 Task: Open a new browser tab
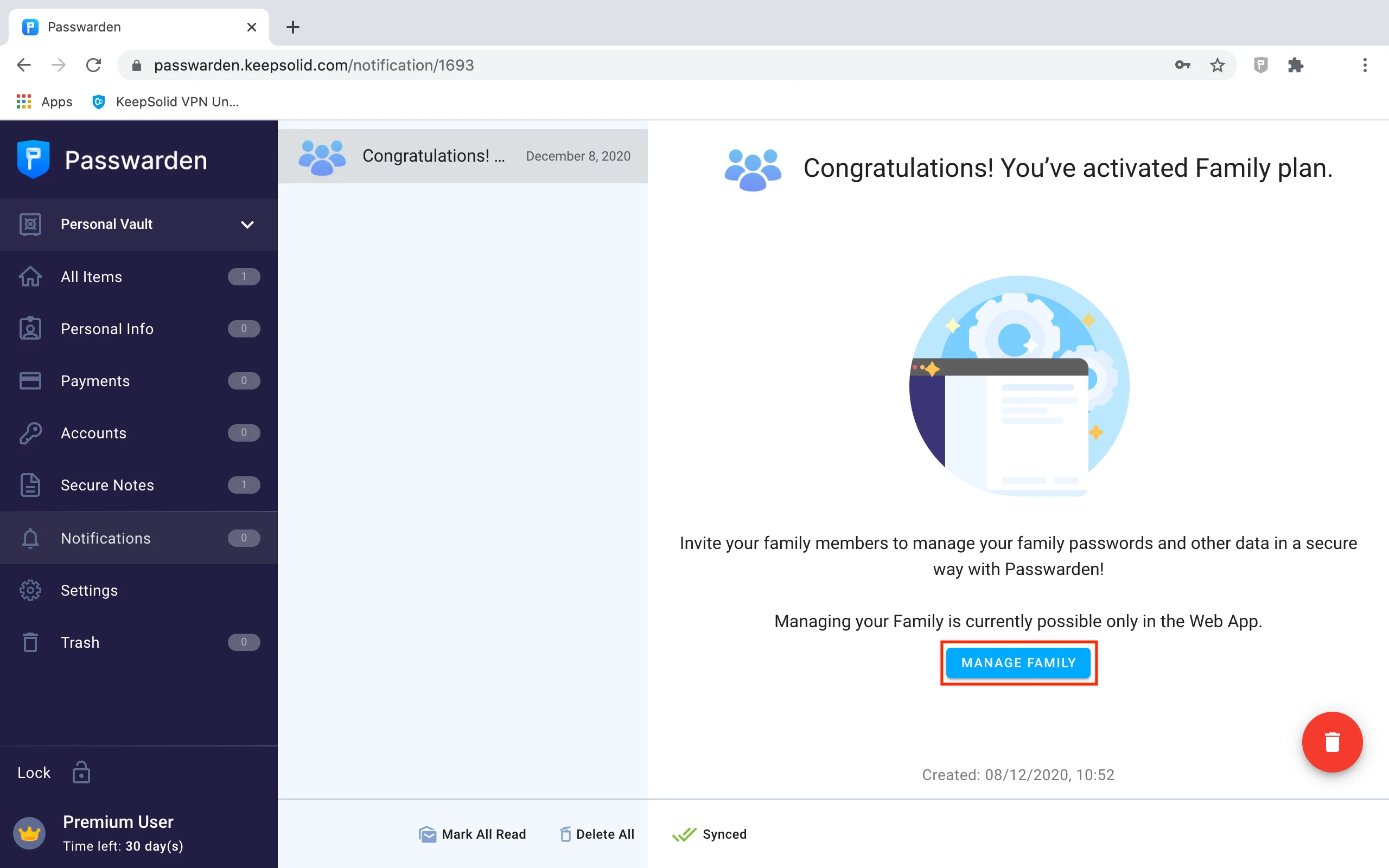tap(293, 27)
